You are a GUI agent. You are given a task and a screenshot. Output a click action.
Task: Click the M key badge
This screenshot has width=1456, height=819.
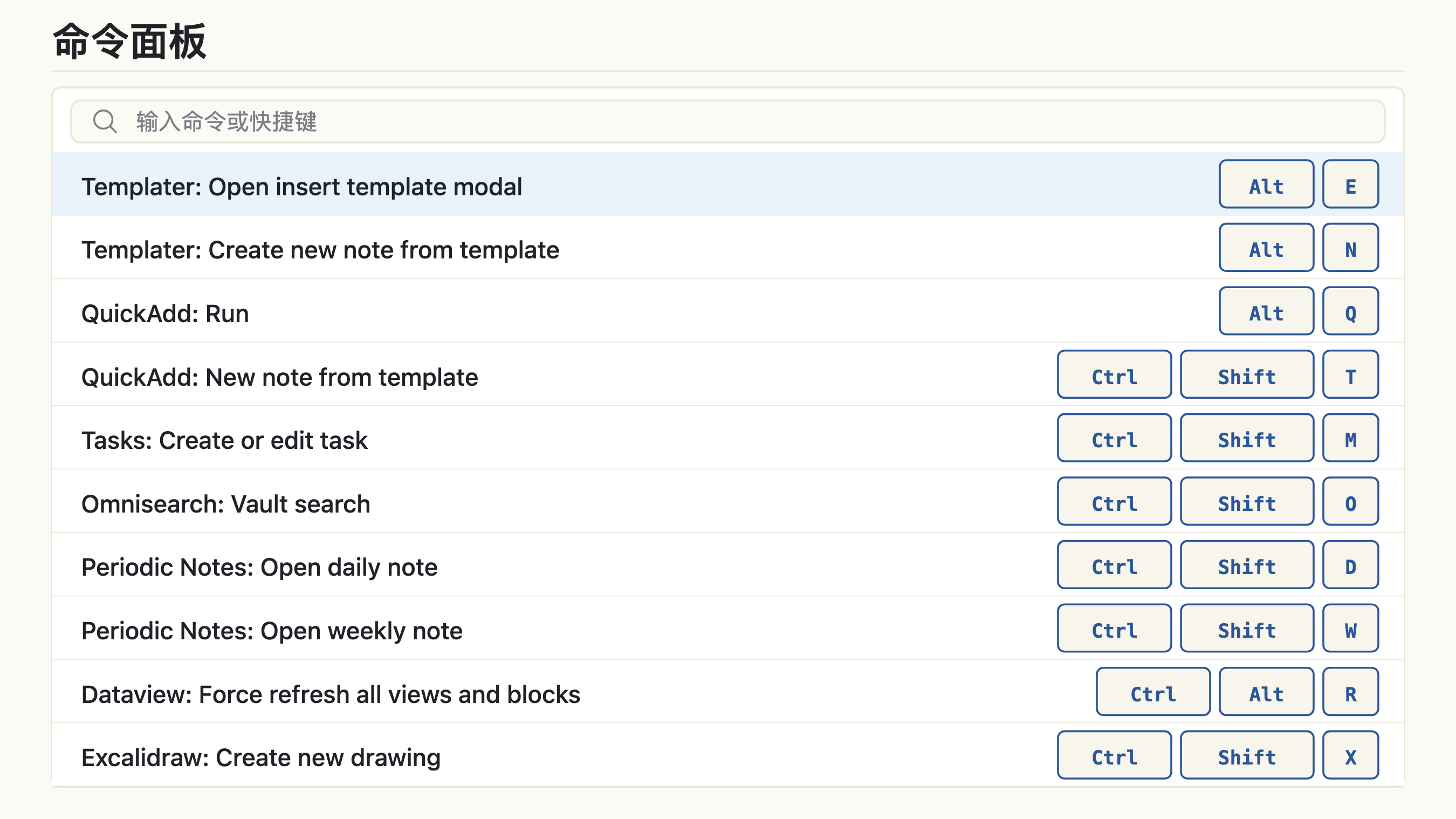(x=1350, y=437)
